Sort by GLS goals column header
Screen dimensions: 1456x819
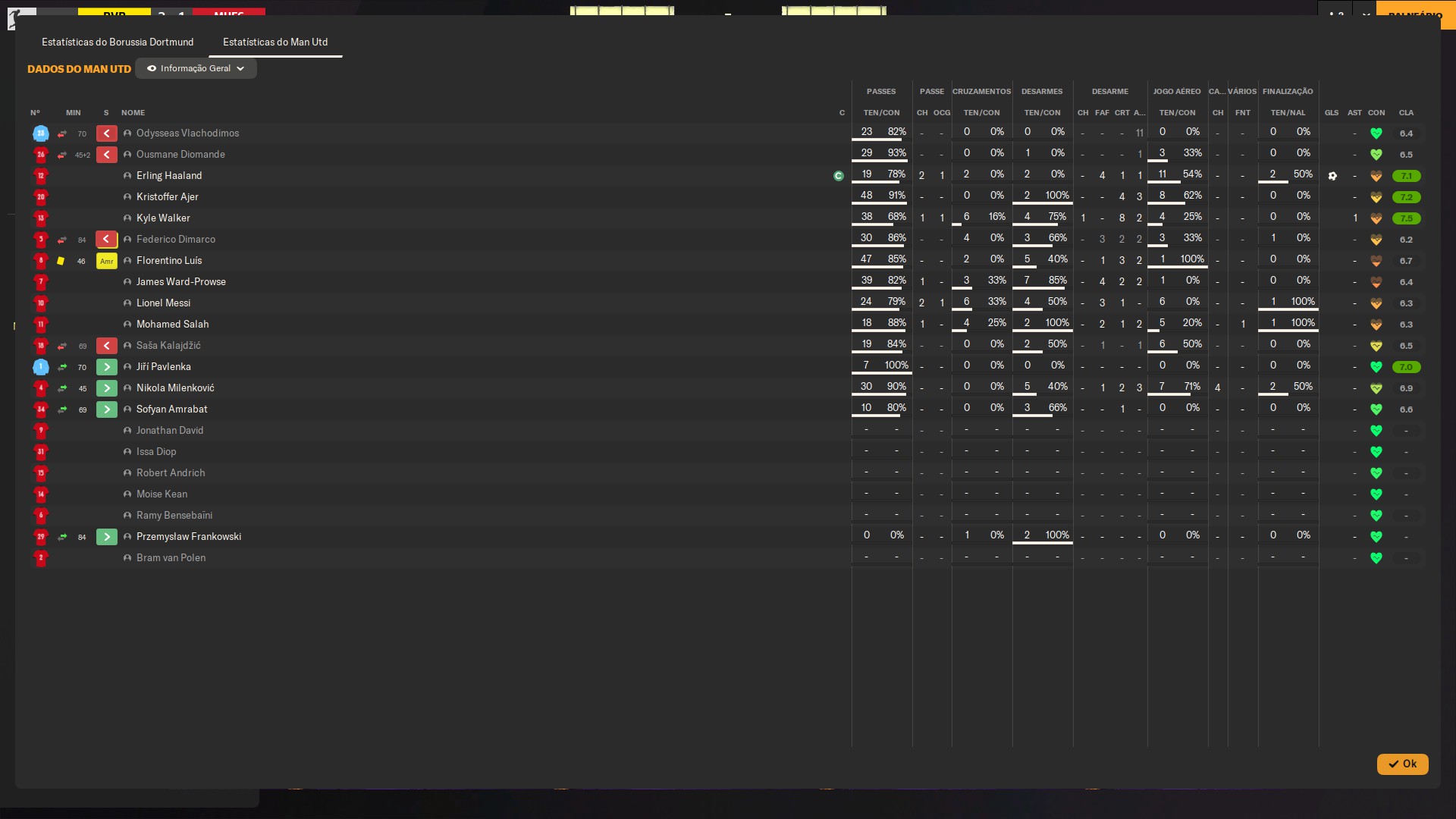coord(1332,113)
